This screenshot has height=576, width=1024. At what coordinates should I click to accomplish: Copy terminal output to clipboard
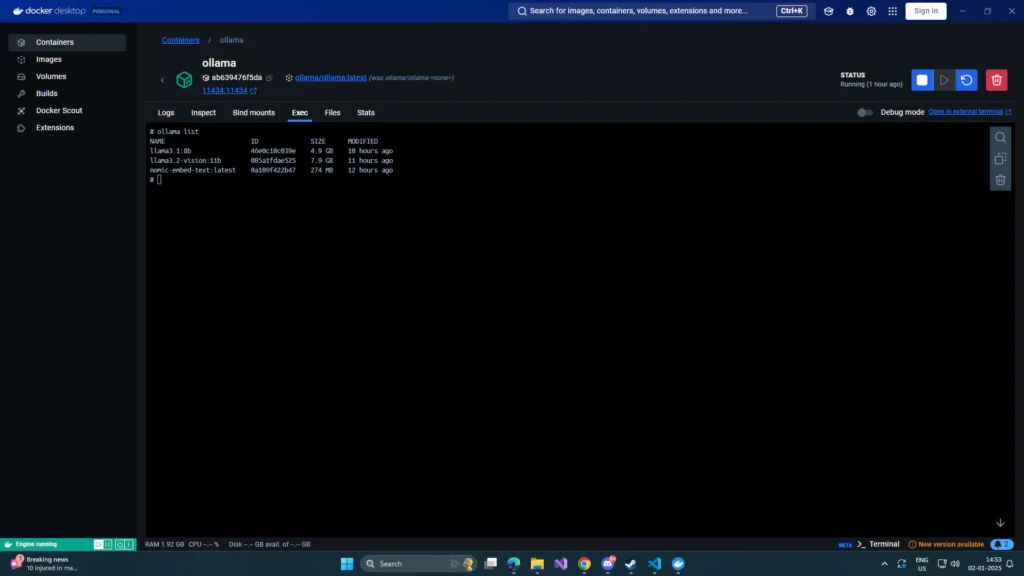pos(1000,159)
